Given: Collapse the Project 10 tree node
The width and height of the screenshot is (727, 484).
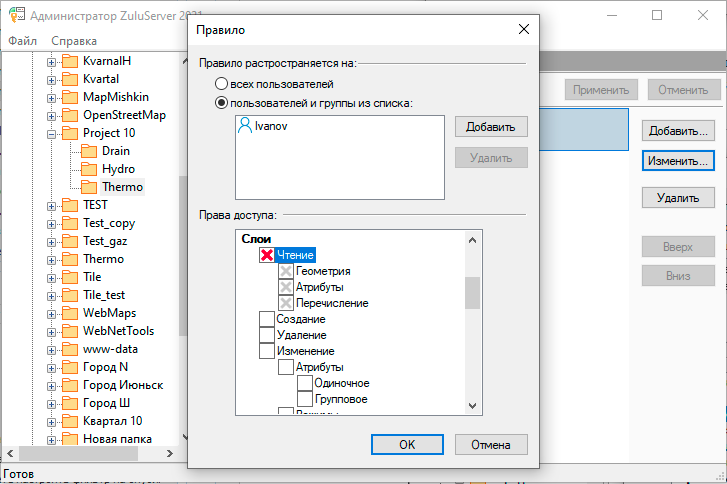Looking at the screenshot, I should click(x=52, y=133).
